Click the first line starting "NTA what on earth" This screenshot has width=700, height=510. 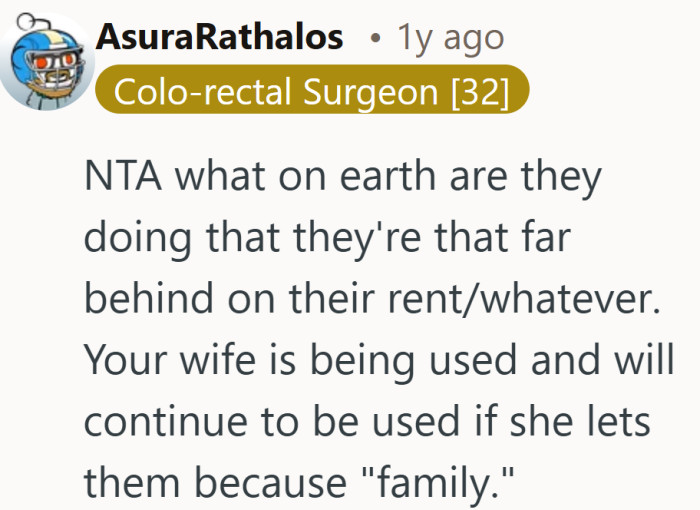coord(343,179)
